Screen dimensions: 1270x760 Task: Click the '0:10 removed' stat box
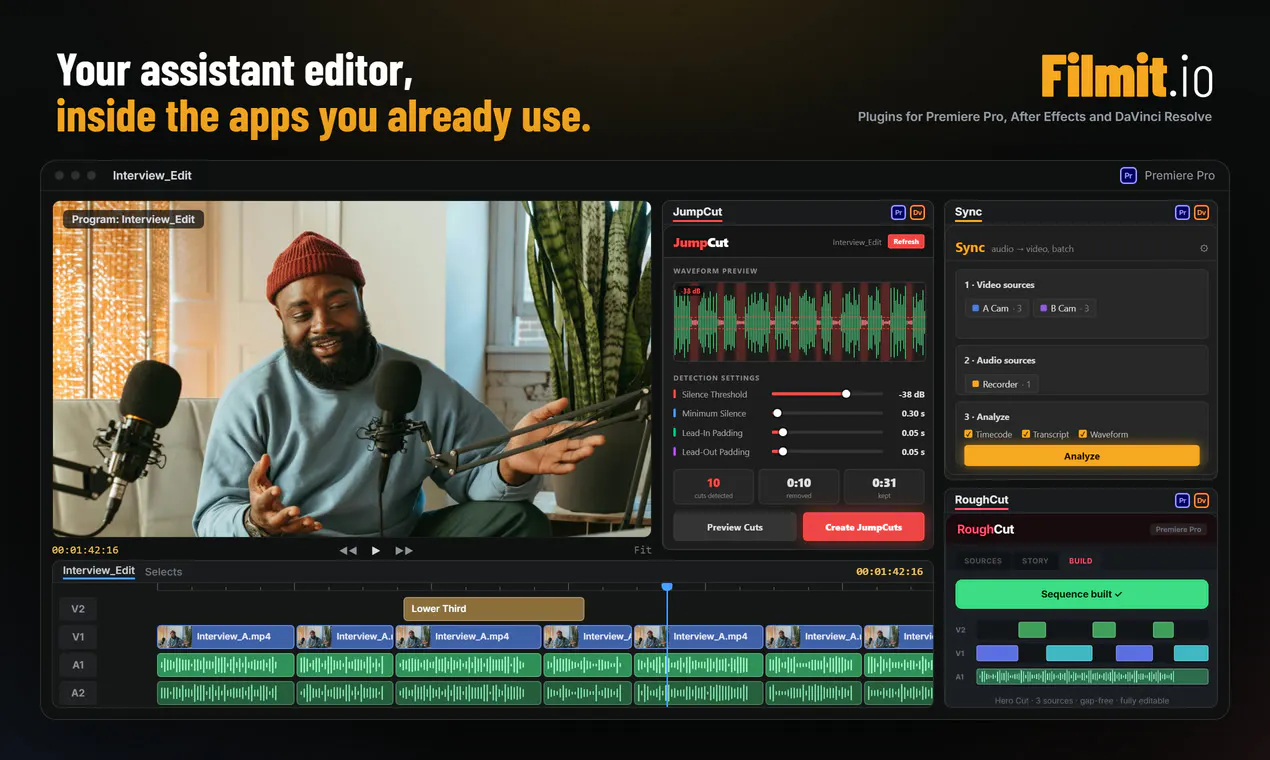tap(799, 487)
